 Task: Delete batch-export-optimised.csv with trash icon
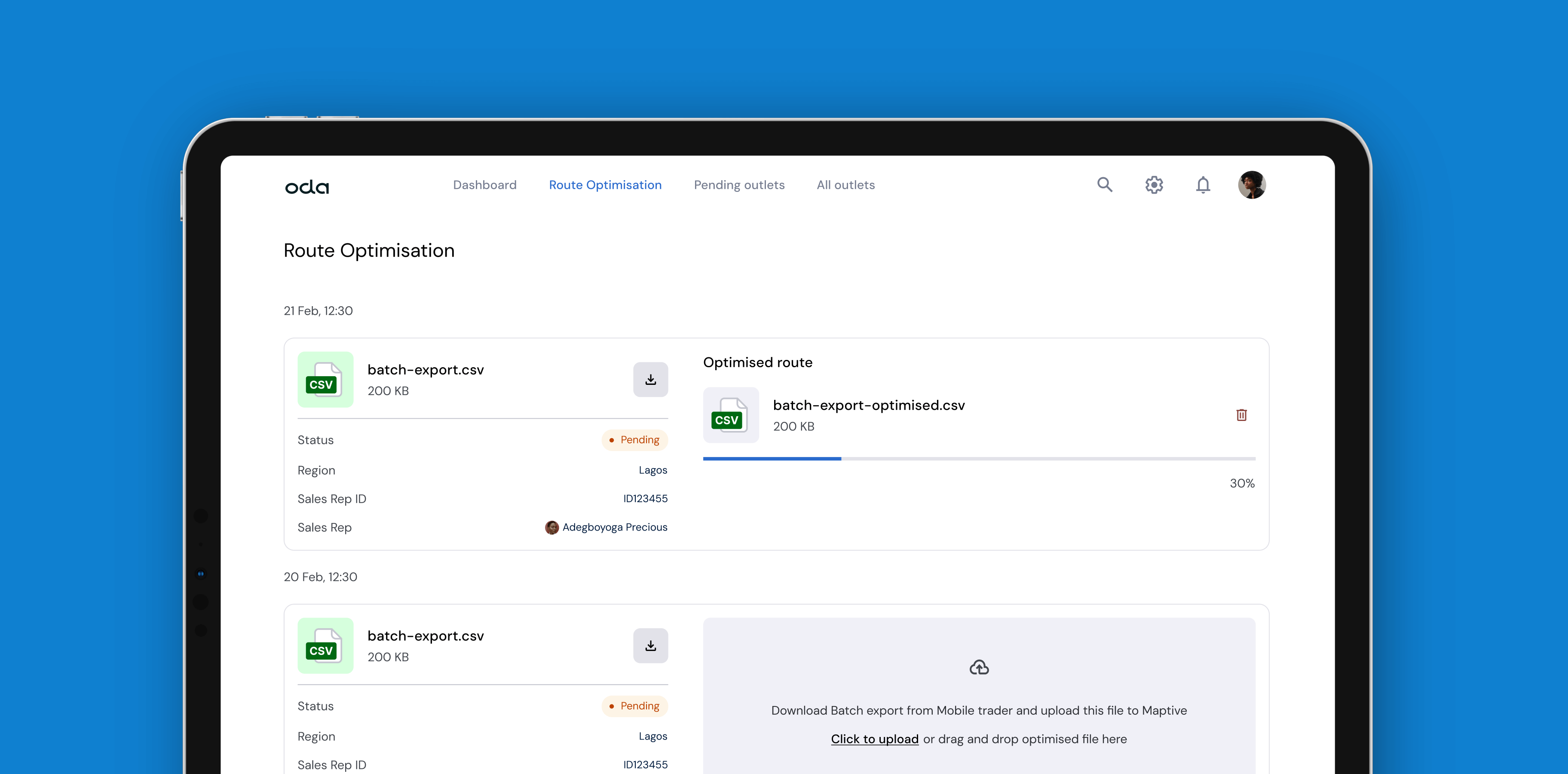(x=1241, y=415)
